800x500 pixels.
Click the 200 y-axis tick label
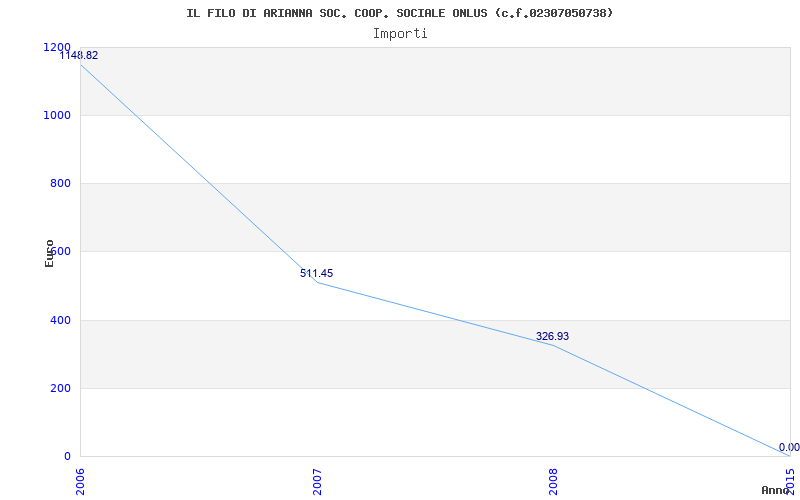tap(60, 388)
